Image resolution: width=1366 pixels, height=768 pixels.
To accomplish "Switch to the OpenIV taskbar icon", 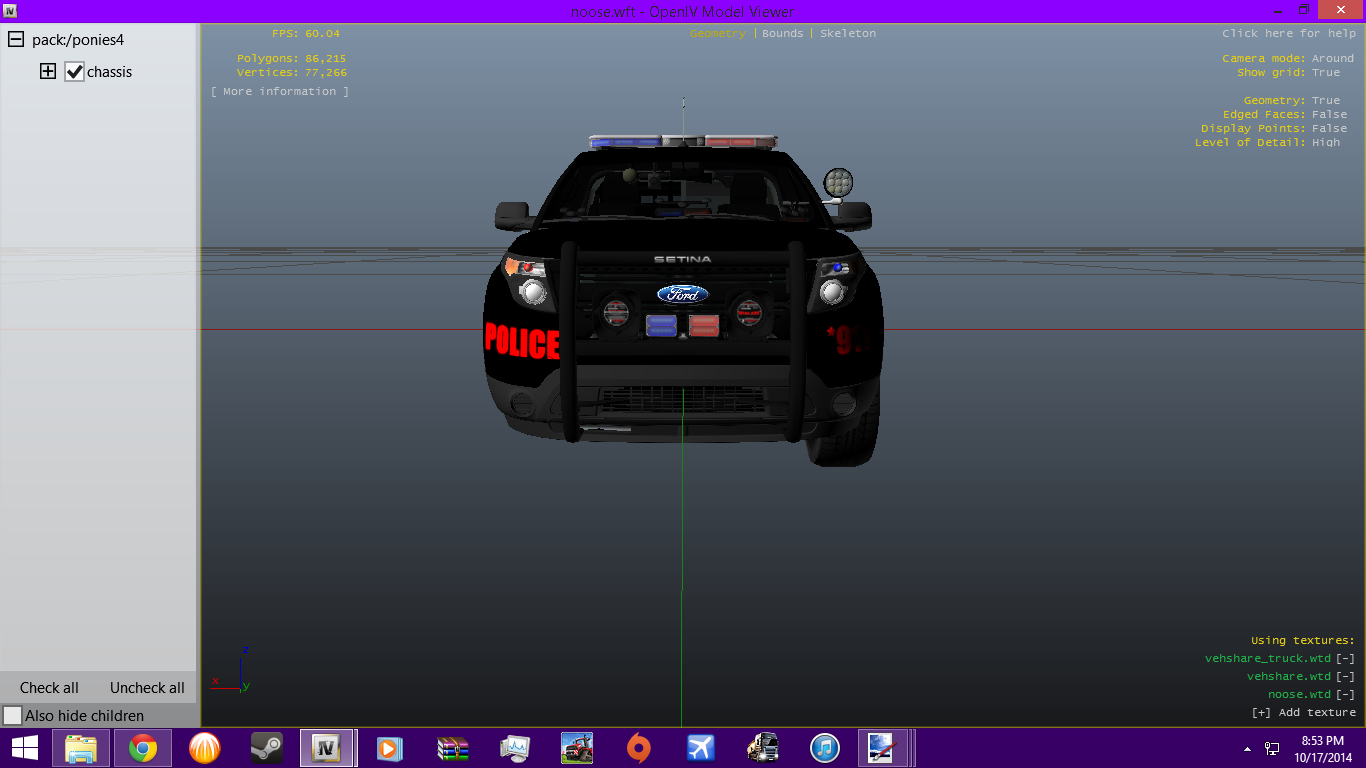I will 327,748.
